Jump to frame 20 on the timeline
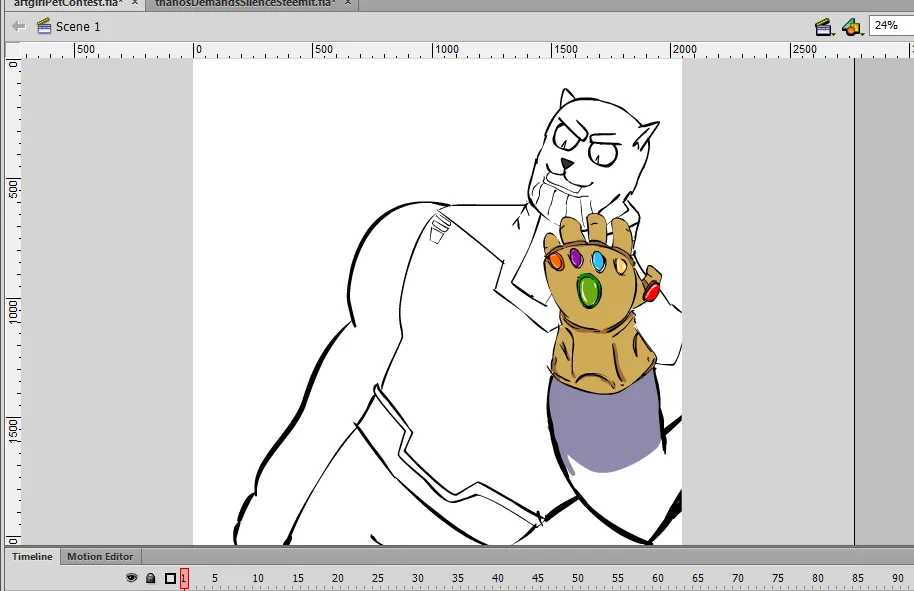The height and width of the screenshot is (591, 914). point(338,578)
